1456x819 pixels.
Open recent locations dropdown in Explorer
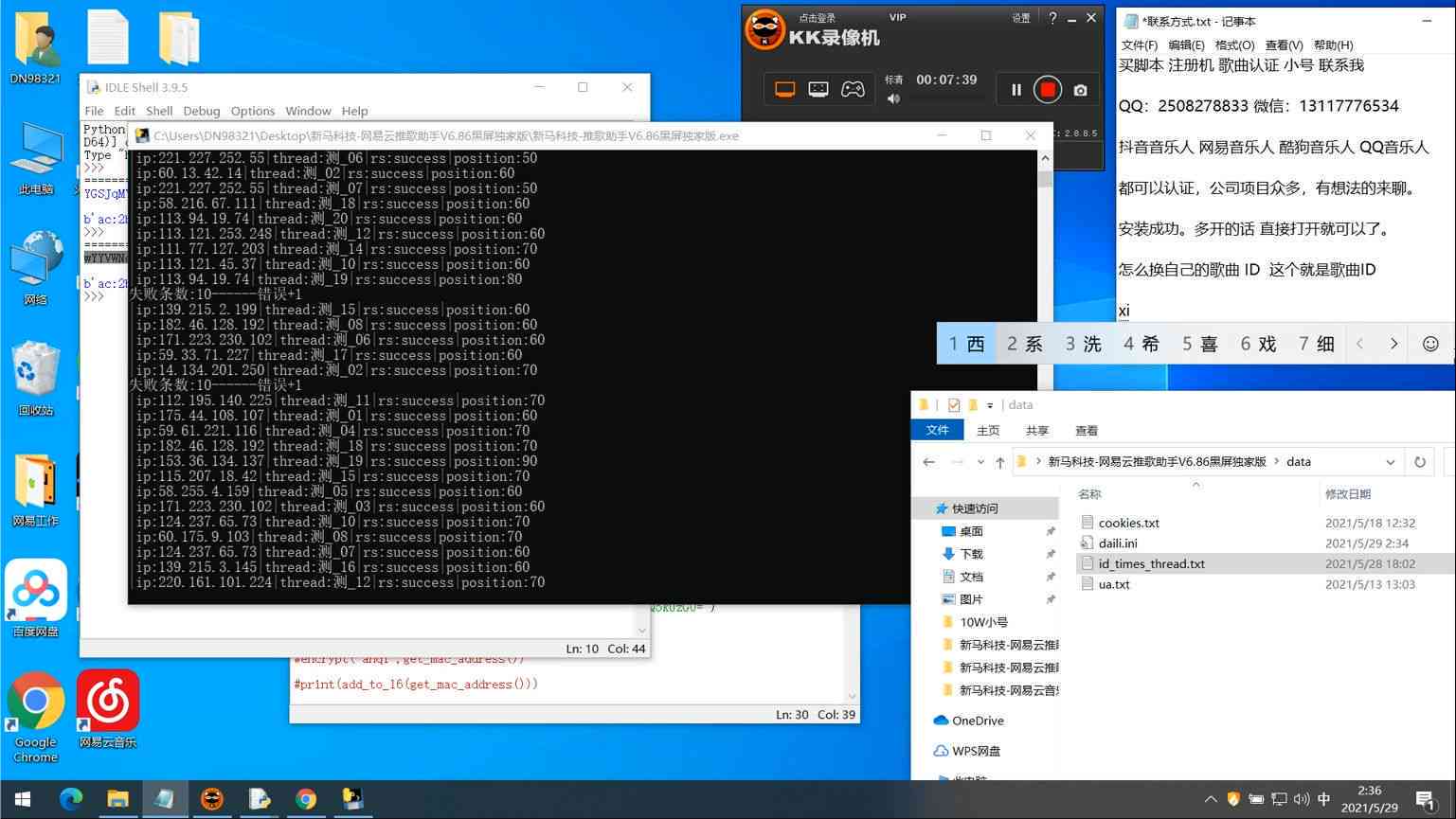pos(980,462)
